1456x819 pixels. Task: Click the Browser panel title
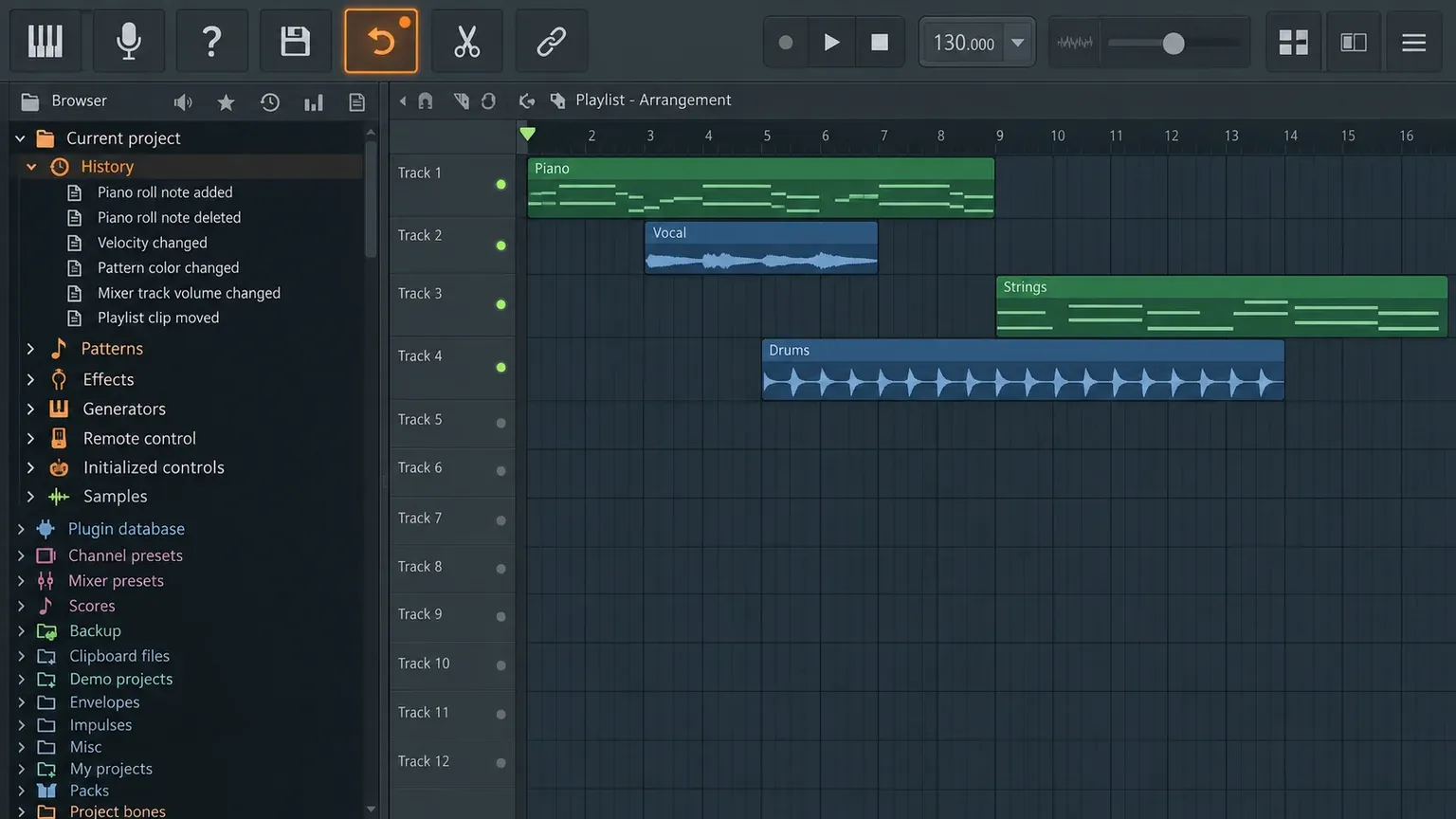tap(80, 100)
